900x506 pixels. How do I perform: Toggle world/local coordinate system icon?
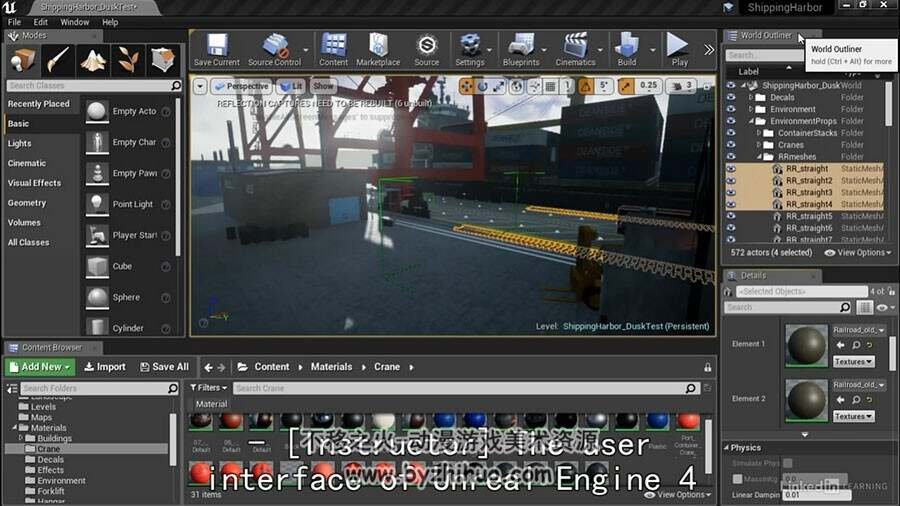(517, 86)
